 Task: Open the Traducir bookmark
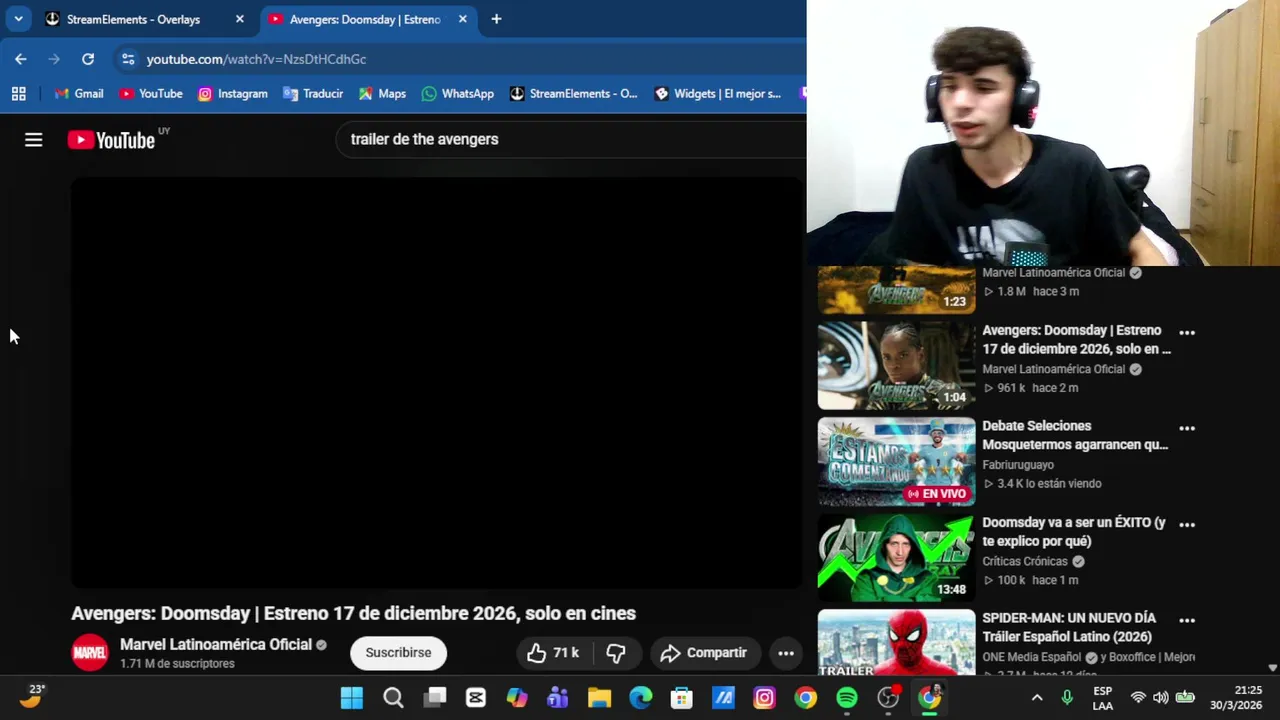point(313,93)
